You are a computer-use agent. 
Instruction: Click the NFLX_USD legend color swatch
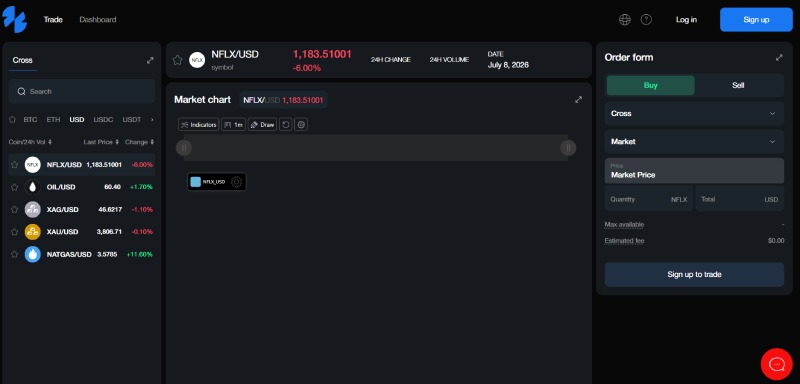tap(195, 182)
